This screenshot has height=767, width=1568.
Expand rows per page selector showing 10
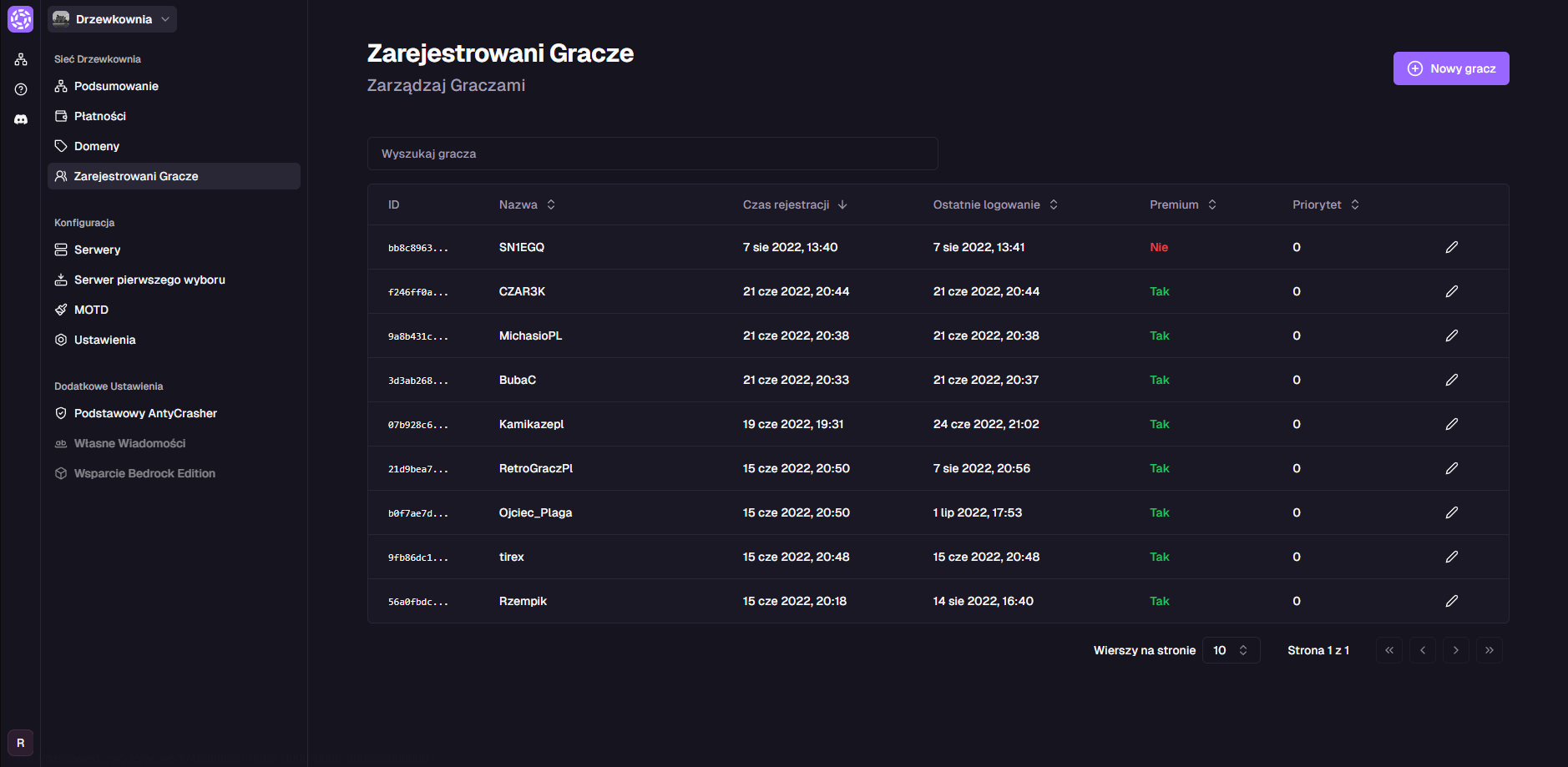1230,650
